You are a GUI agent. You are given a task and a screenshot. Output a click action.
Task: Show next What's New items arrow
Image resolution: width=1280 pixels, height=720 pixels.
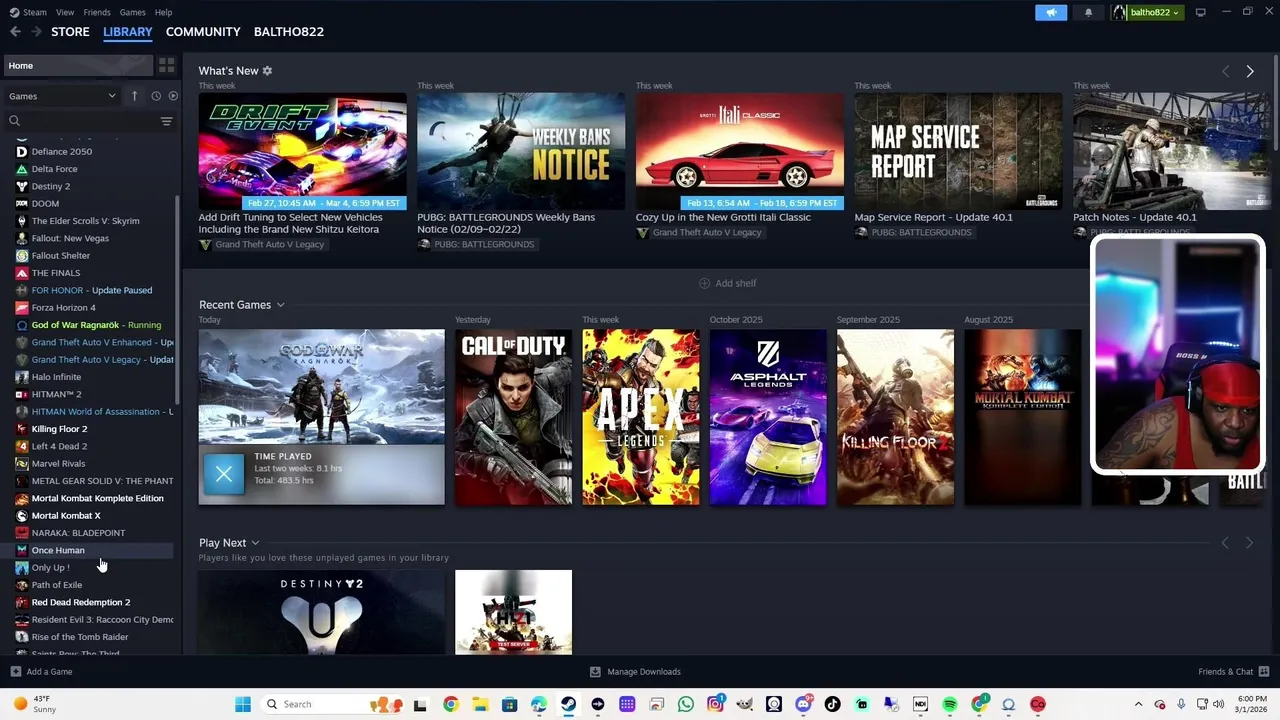point(1250,71)
